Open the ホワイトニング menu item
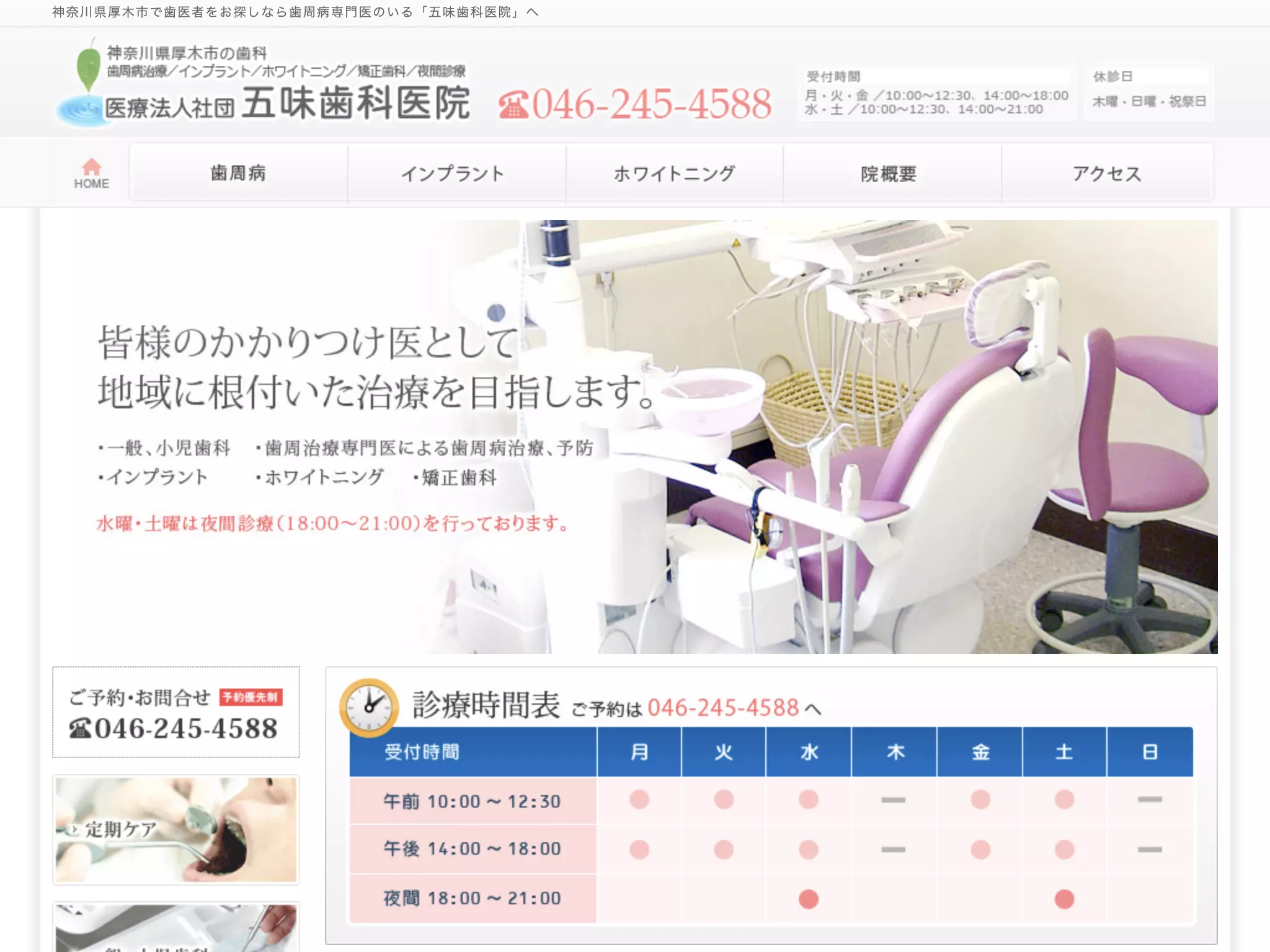Image resolution: width=1270 pixels, height=952 pixels. pos(674,173)
